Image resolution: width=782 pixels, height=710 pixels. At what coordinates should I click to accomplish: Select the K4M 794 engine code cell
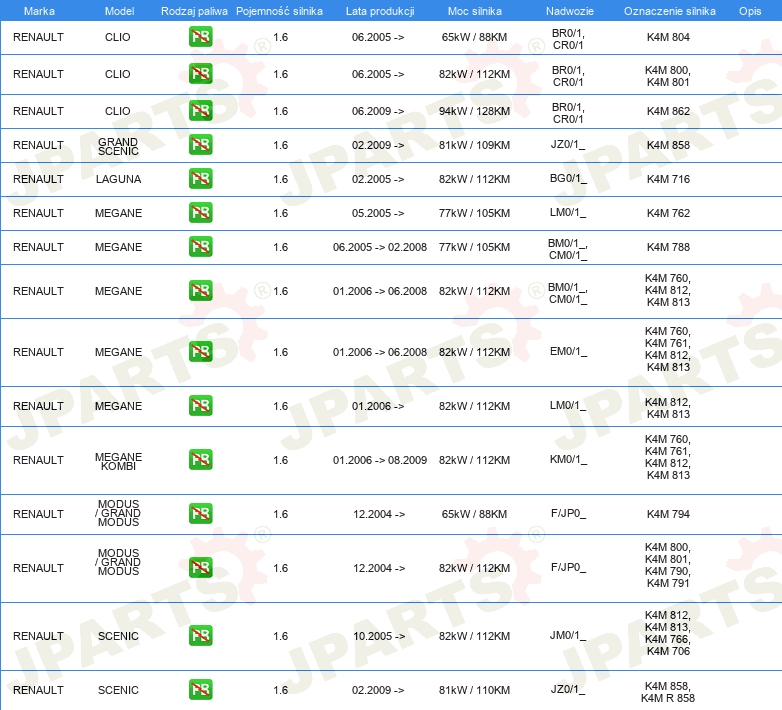[668, 514]
